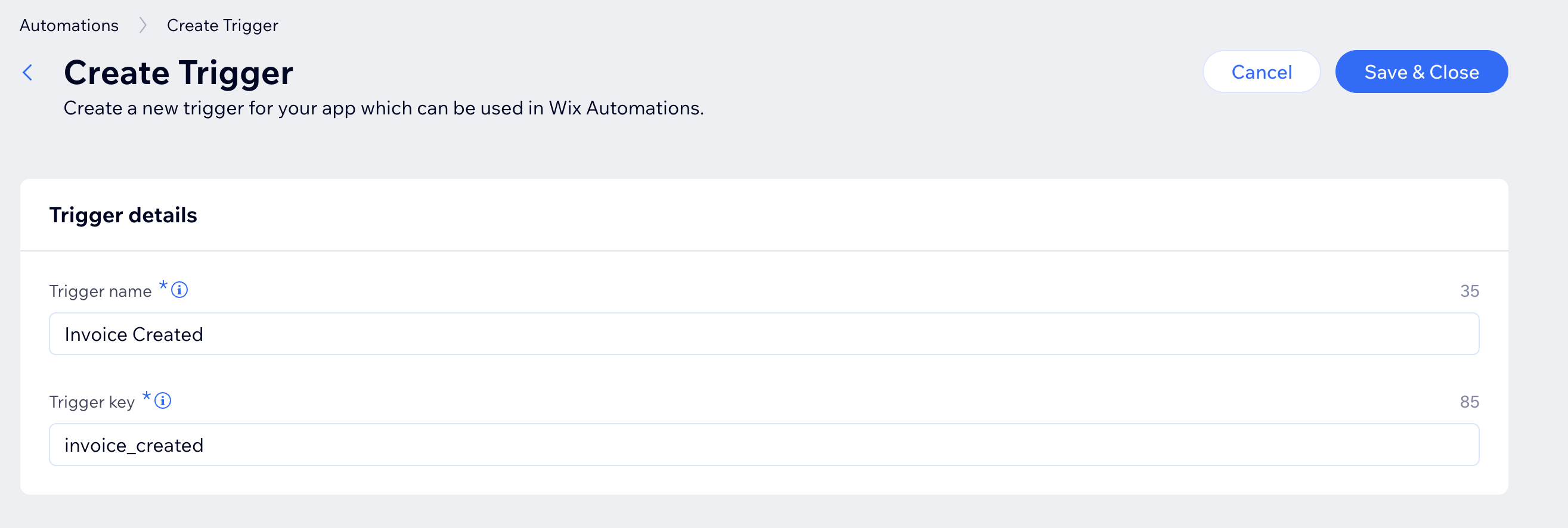Click the Trigger name character counter 35
Screen dimensions: 1568x528
point(1469,291)
